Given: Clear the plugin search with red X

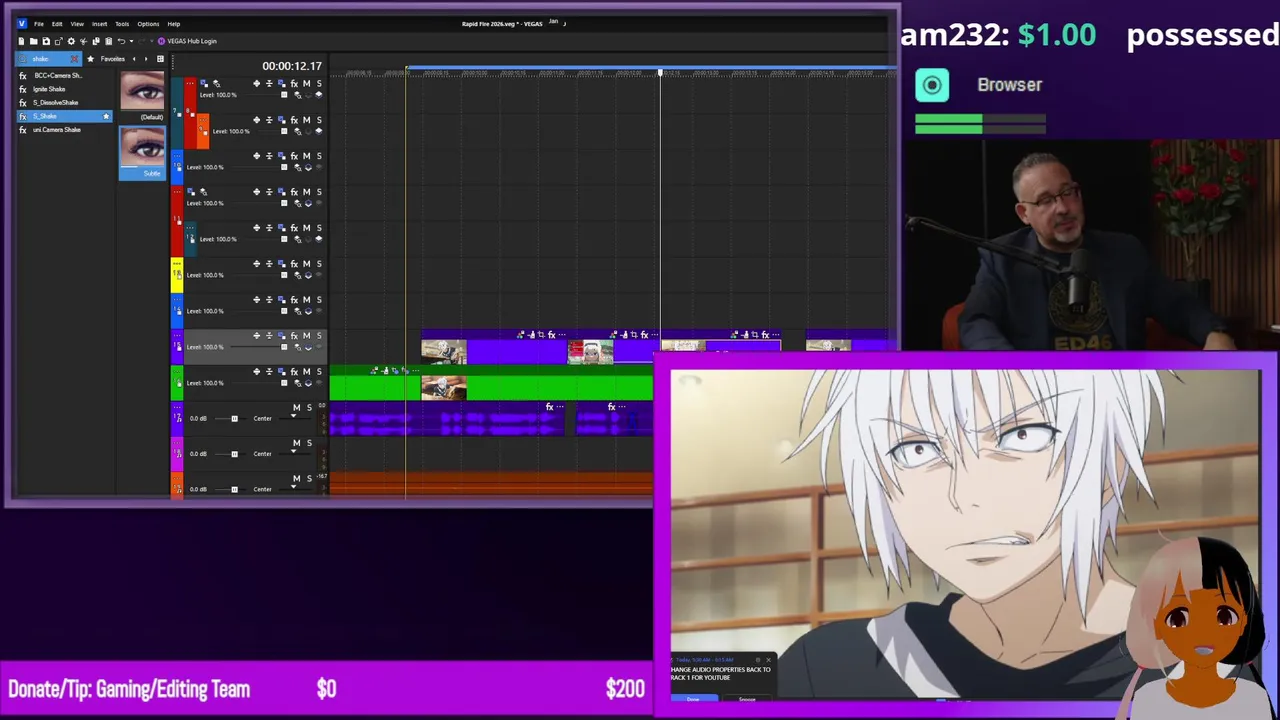Looking at the screenshot, I should click(x=74, y=59).
